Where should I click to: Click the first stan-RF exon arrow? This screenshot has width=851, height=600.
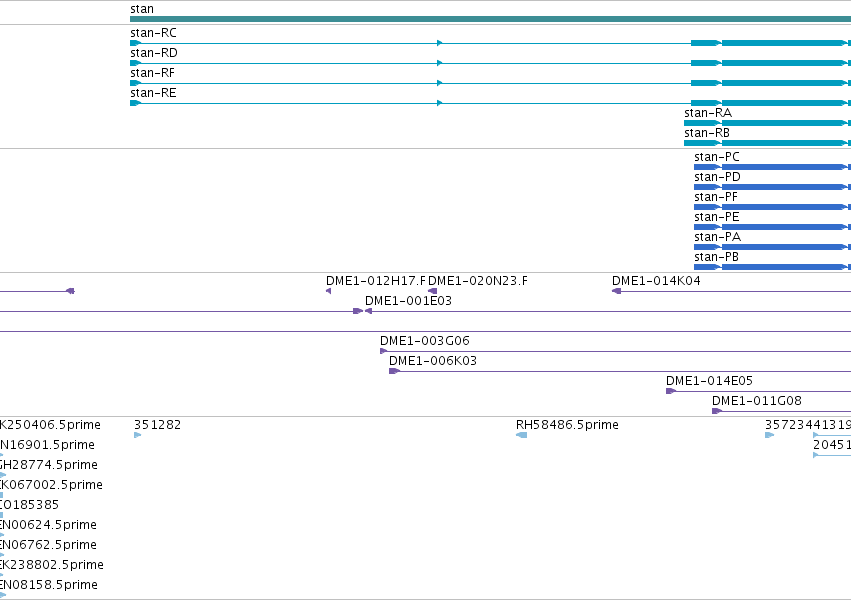coord(136,83)
